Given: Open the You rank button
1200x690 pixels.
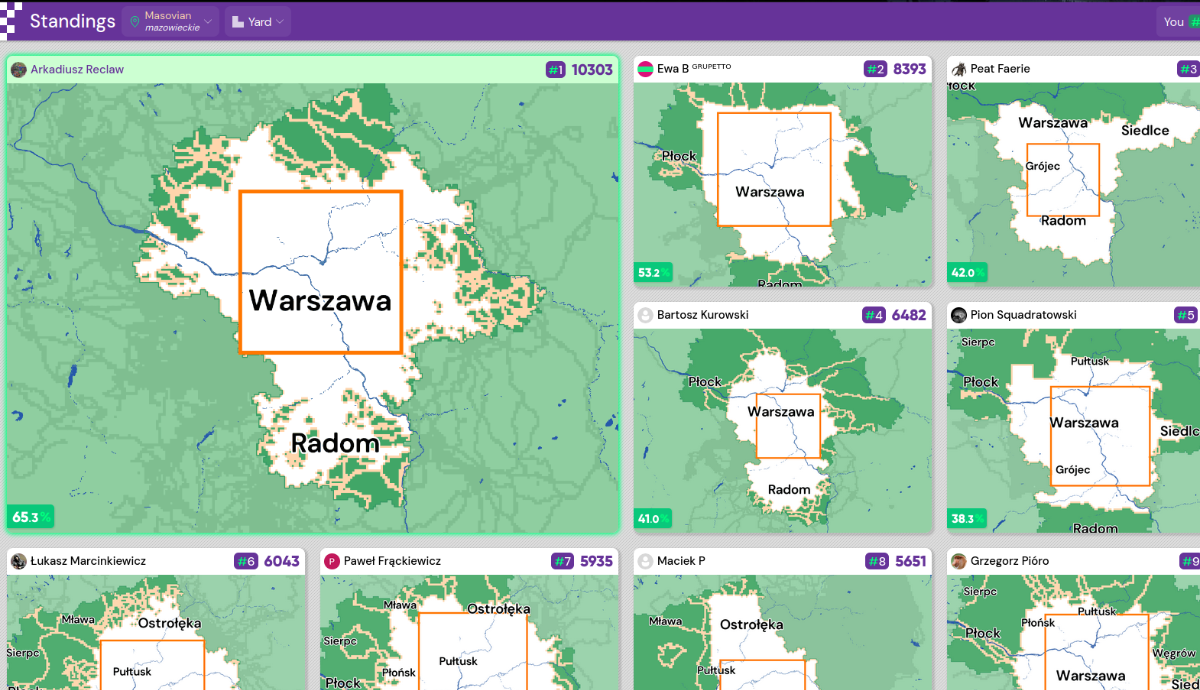Looking at the screenshot, I should (x=1178, y=21).
